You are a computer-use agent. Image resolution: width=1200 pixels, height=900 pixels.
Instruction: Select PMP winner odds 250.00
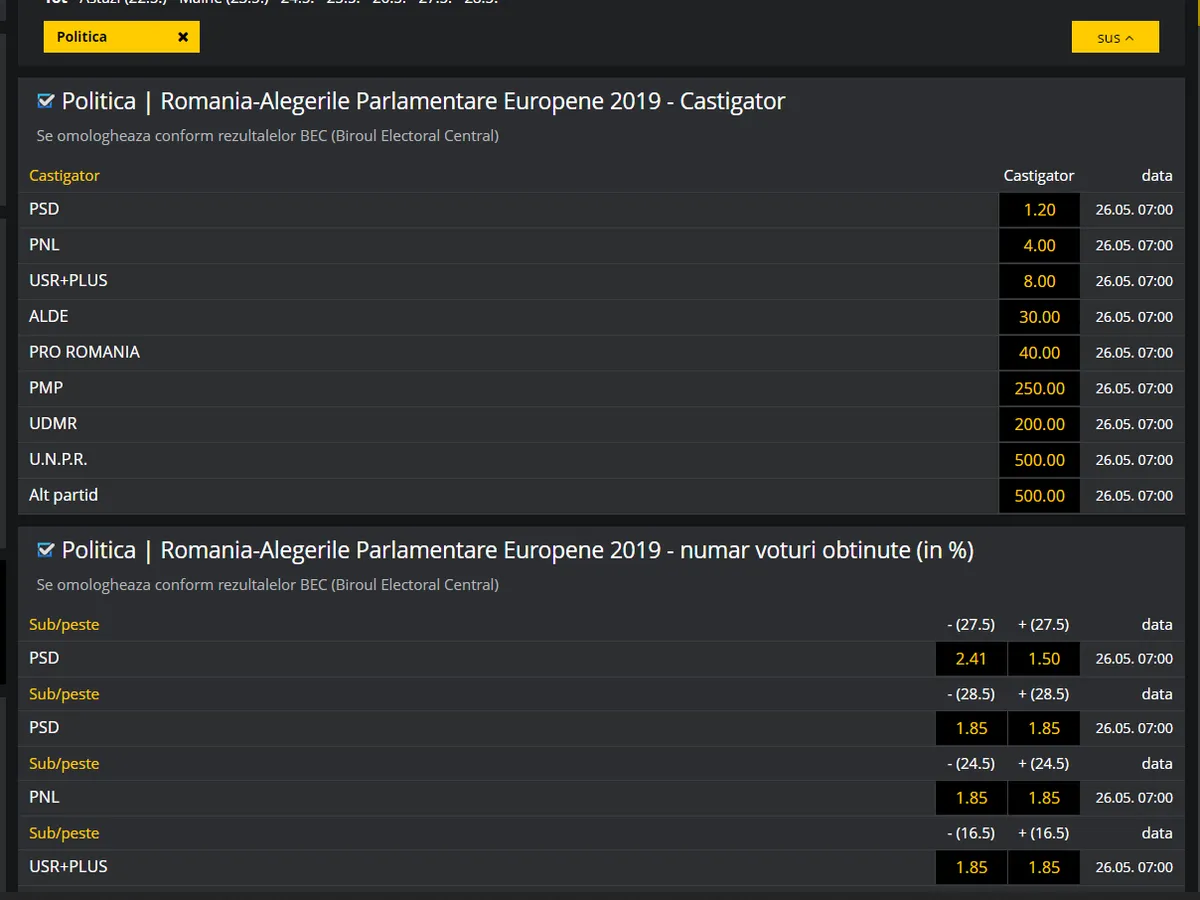tap(1039, 389)
